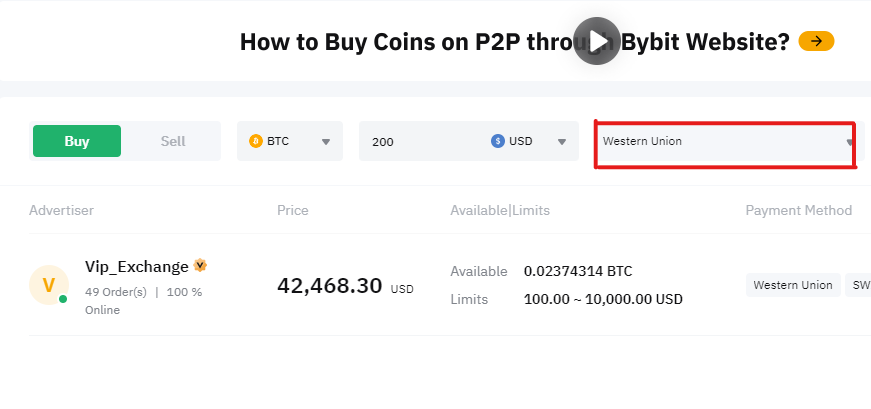Open the Vip_Exchange advertiser profile
The height and width of the screenshot is (409, 871).
(137, 267)
